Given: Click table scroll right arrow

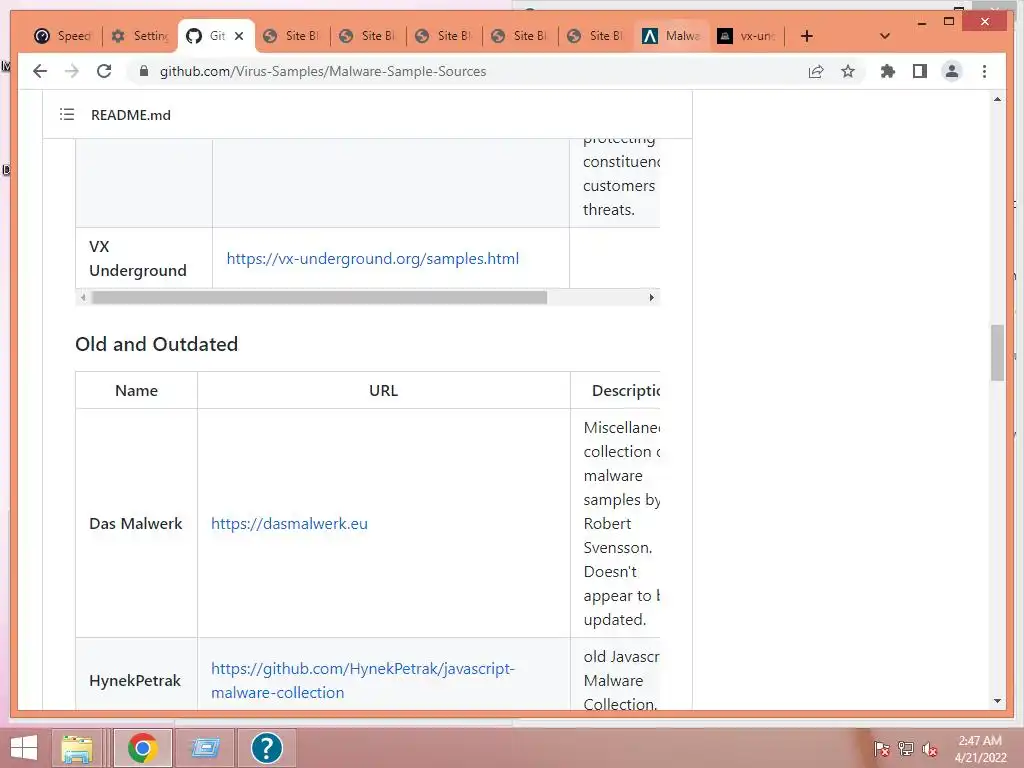Looking at the screenshot, I should 651,298.
